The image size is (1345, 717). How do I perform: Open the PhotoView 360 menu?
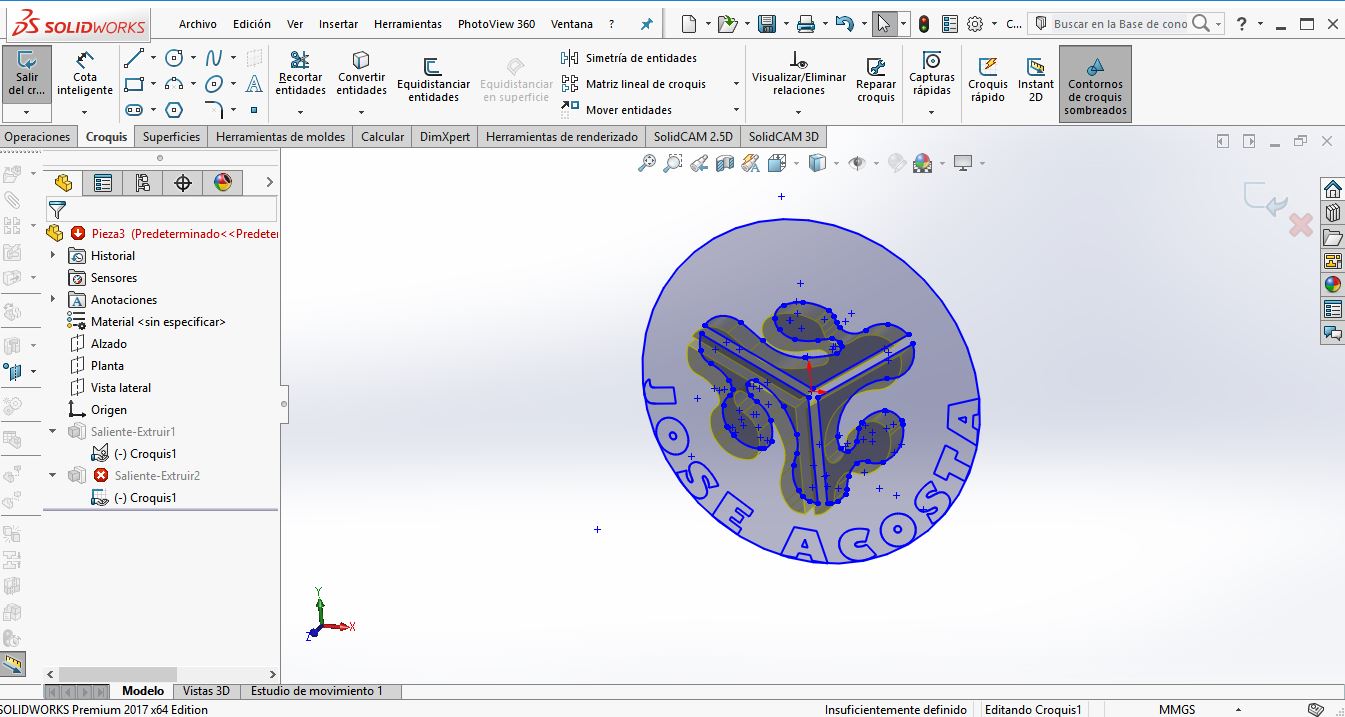(496, 24)
